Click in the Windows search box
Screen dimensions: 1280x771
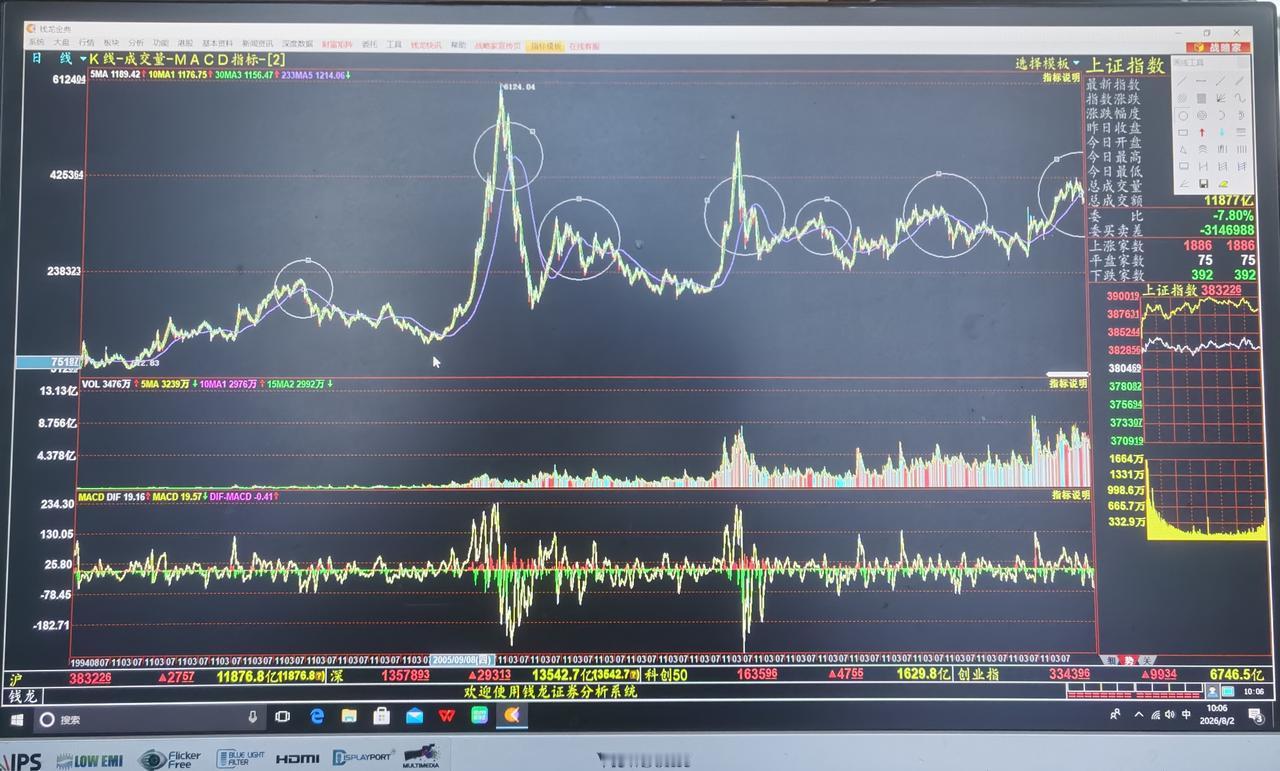click(x=151, y=719)
